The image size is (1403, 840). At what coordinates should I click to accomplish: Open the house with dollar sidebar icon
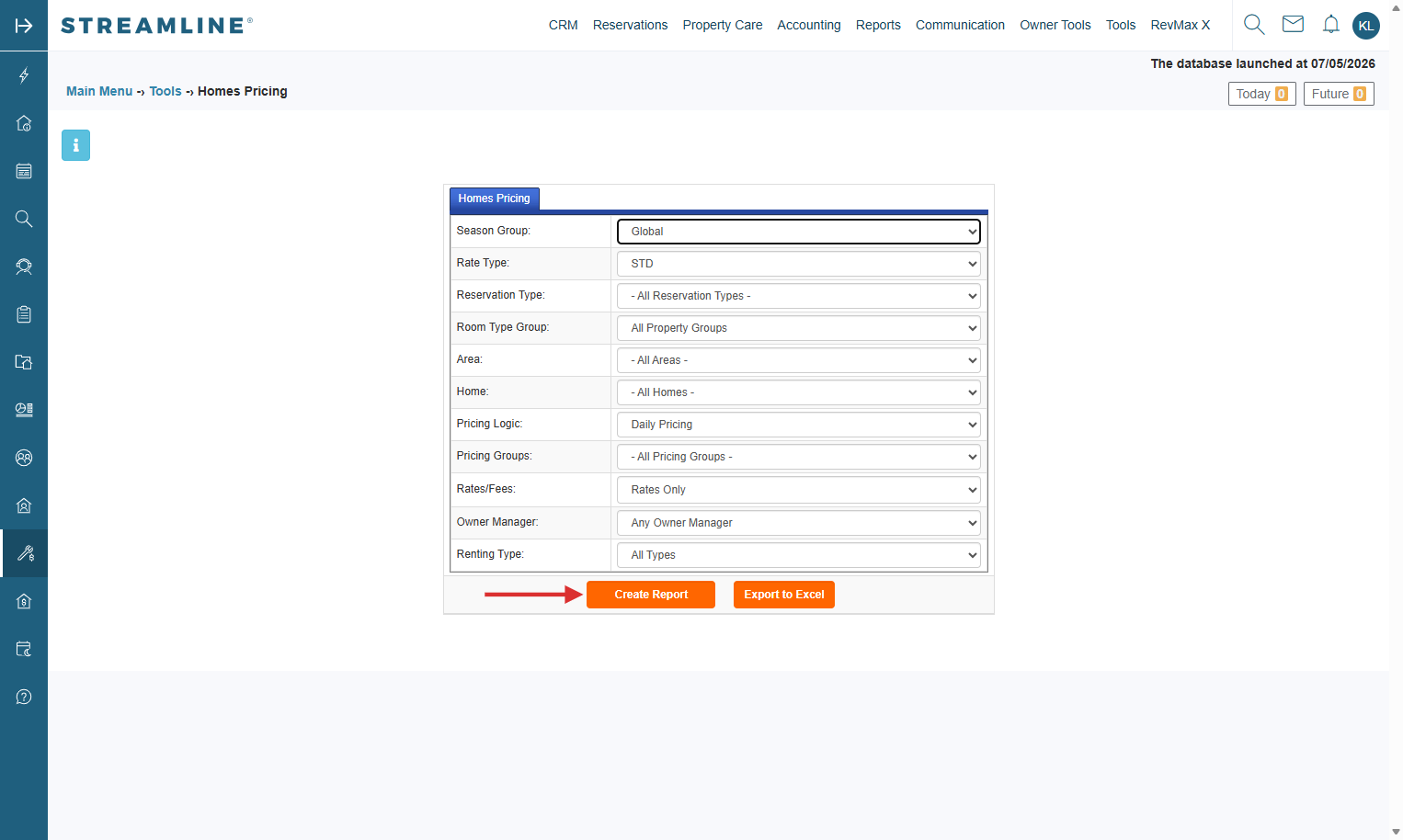coord(24,601)
